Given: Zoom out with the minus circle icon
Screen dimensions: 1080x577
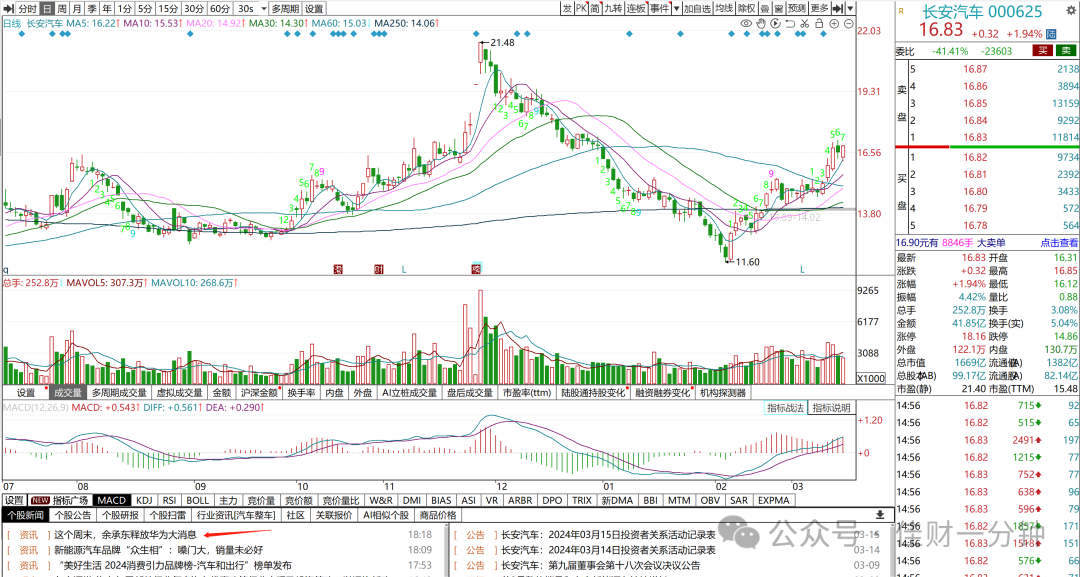Looking at the screenshot, I should [849, 23].
